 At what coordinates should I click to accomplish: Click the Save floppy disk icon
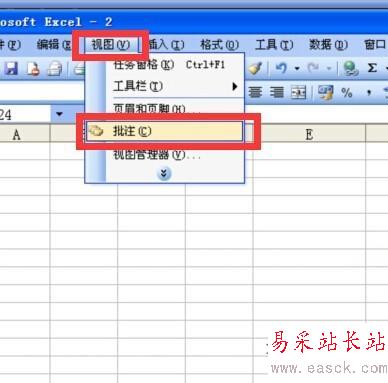tap(12, 69)
